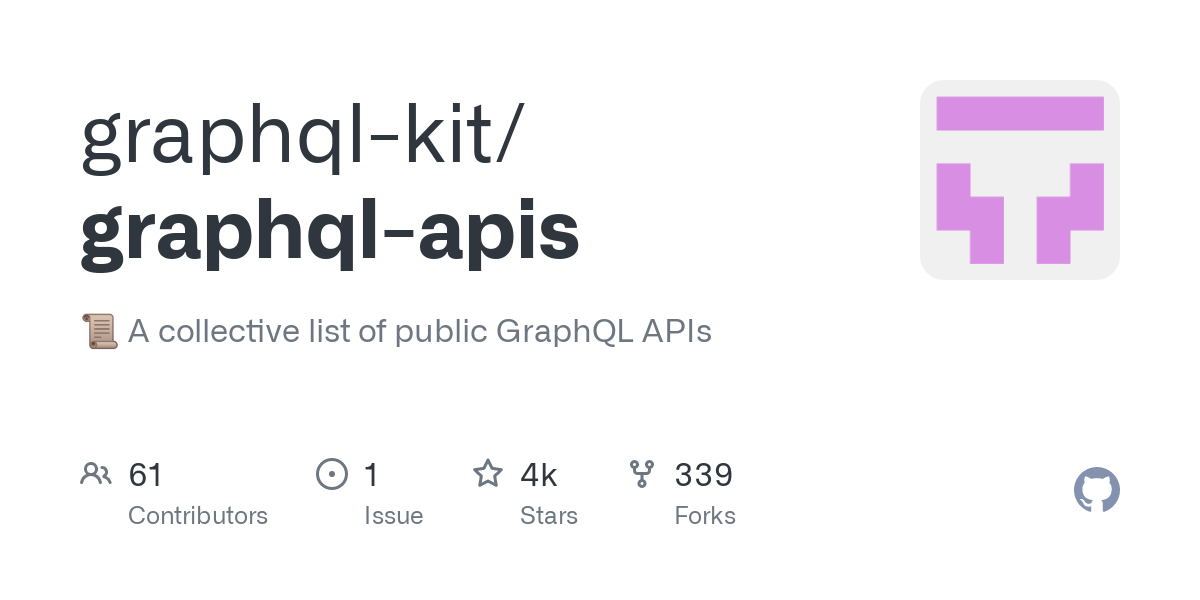Click the fork icon
Viewport: 1200px width, 600px height.
point(642,474)
